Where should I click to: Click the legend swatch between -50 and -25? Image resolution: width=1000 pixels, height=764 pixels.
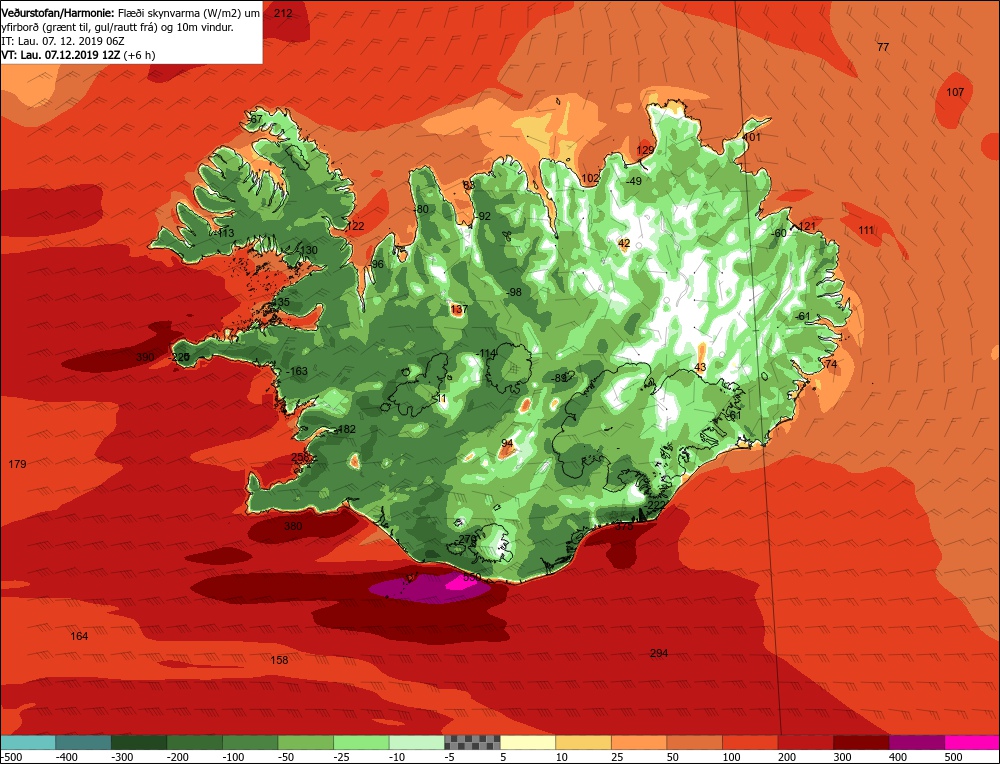point(305,742)
